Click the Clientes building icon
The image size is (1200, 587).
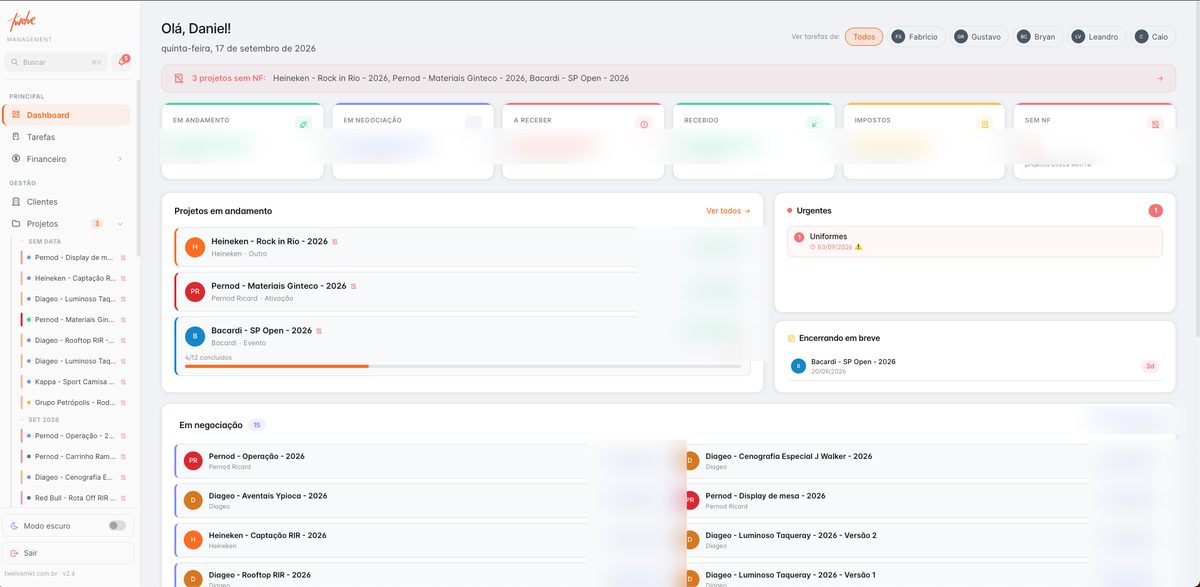tap(17, 202)
